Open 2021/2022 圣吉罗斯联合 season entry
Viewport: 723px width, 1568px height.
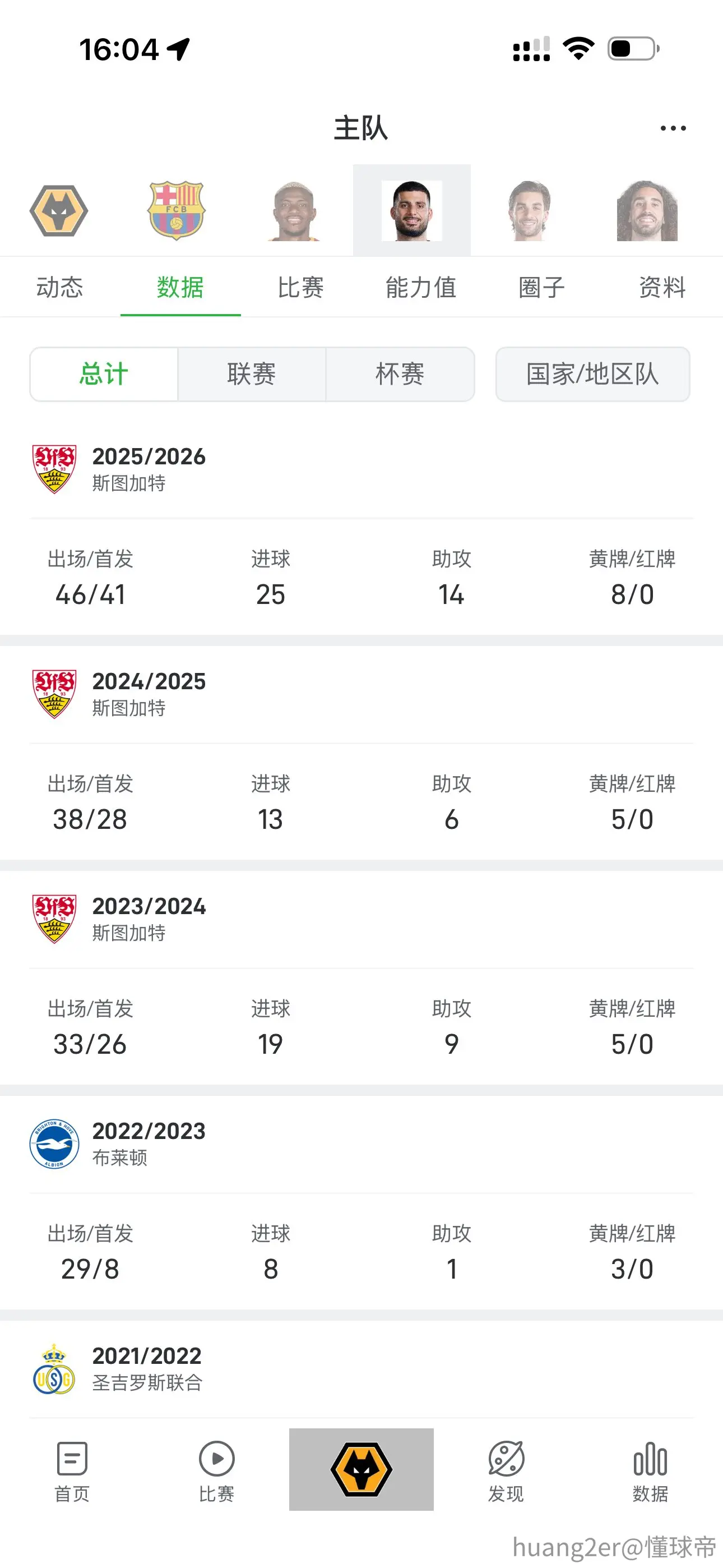(361, 1369)
